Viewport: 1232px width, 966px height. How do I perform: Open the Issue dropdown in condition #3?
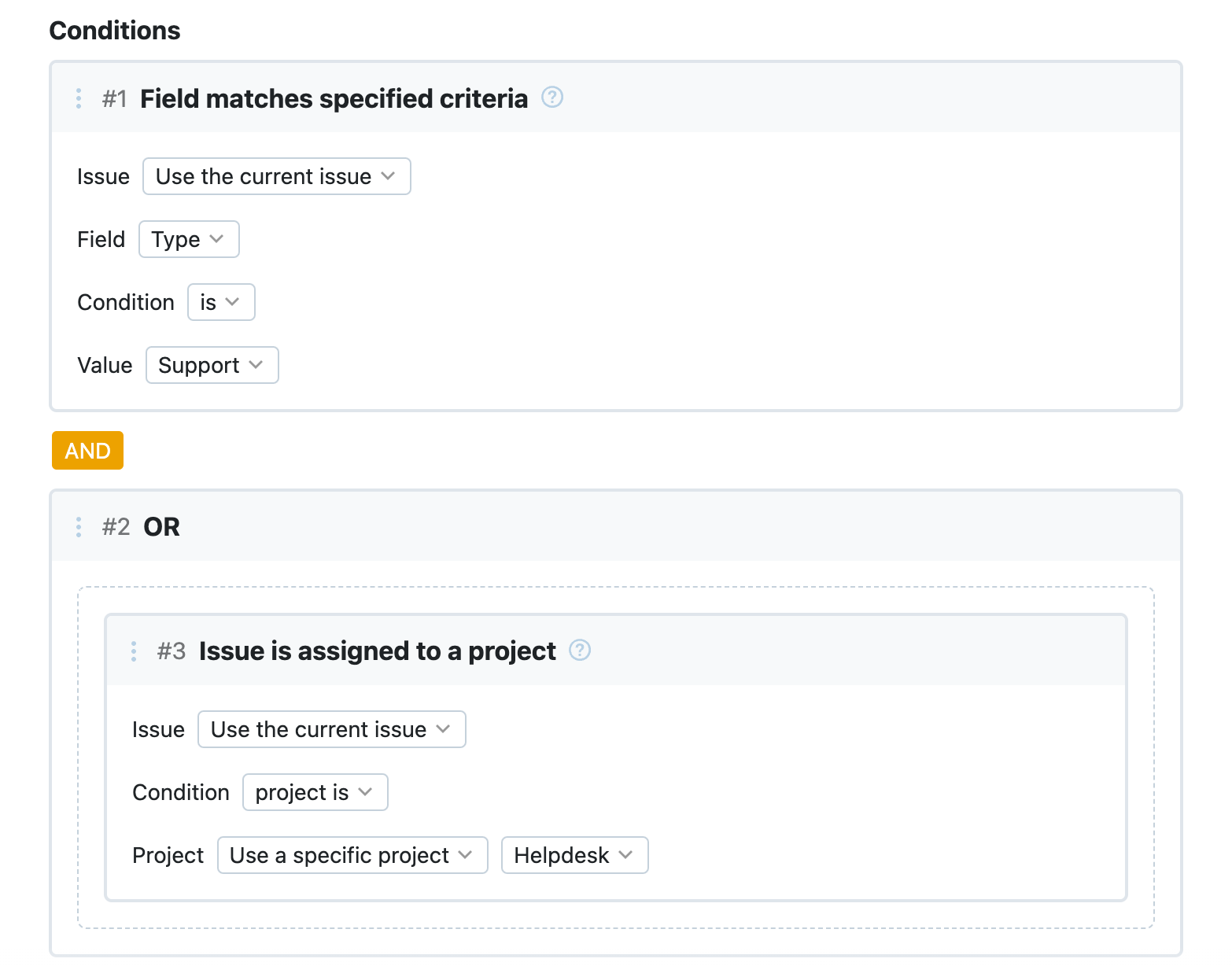point(331,729)
